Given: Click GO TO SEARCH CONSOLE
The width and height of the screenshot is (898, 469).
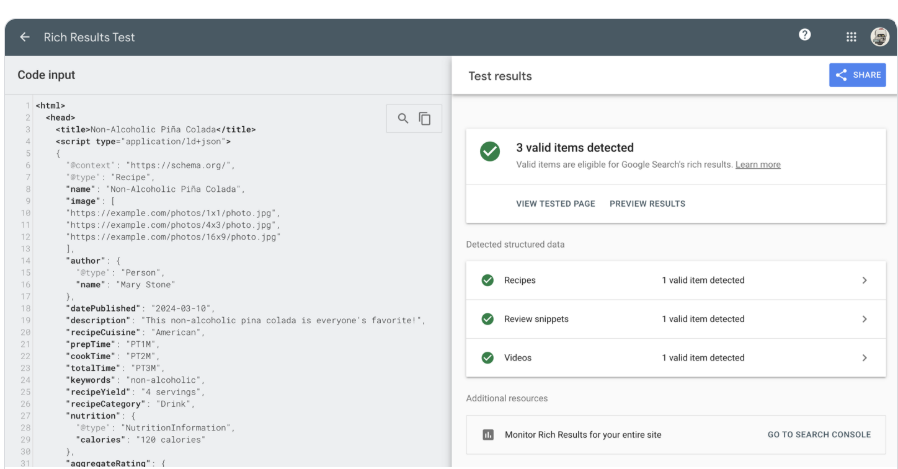Looking at the screenshot, I should 819,435.
